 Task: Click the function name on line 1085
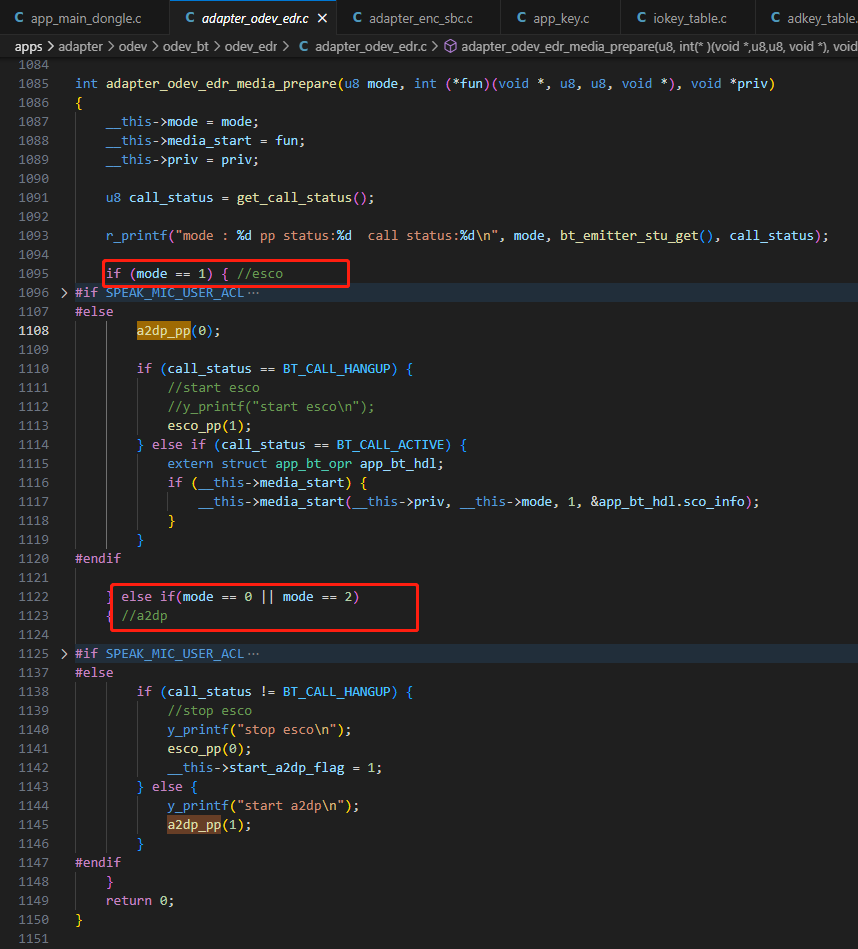[221, 84]
